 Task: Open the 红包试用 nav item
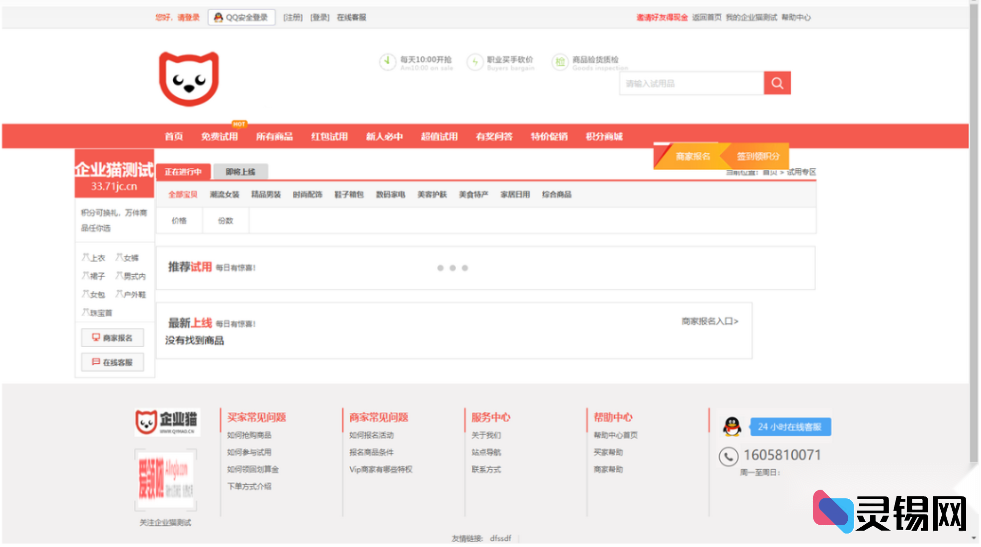pyautogui.click(x=330, y=136)
